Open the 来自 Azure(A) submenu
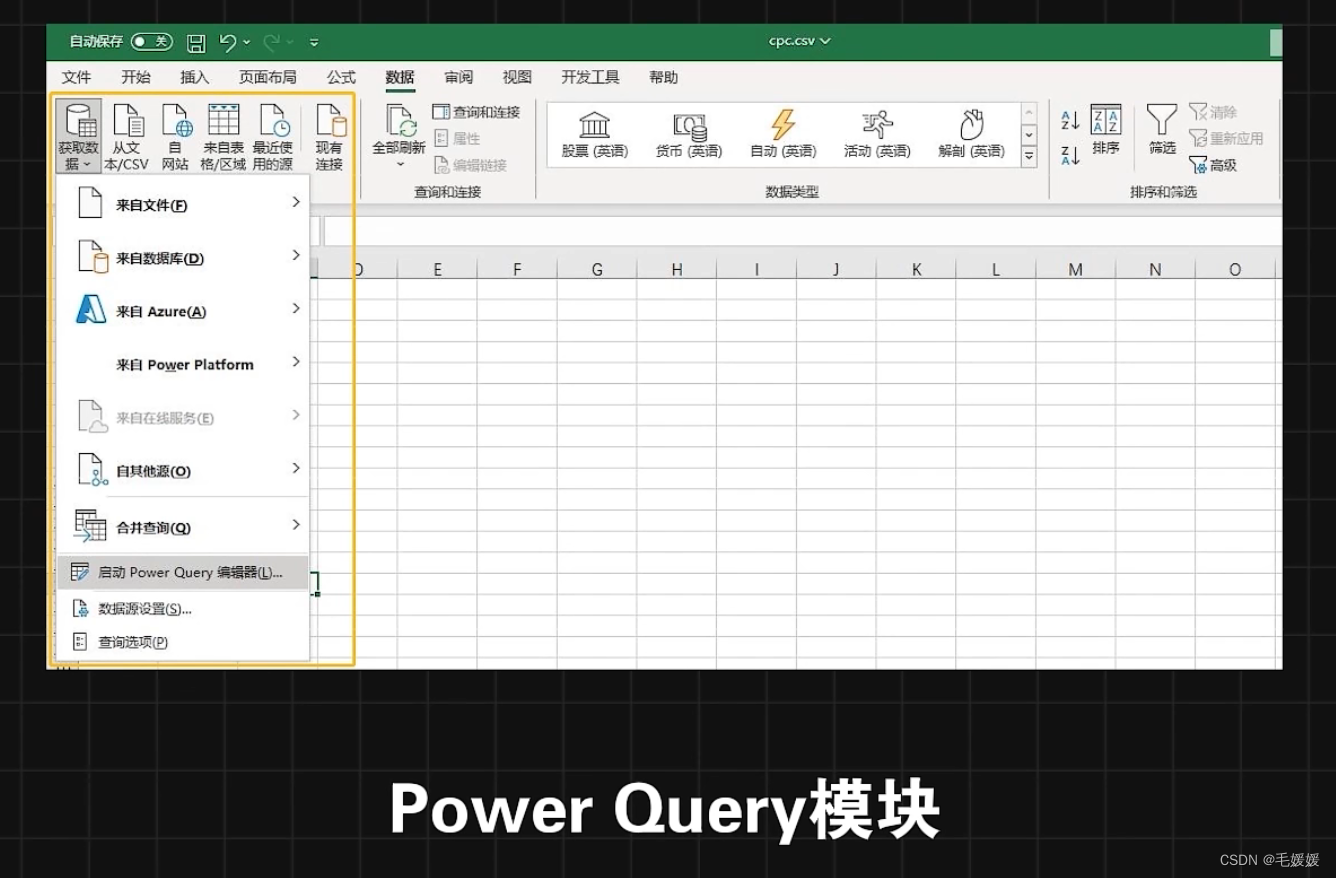This screenshot has height=878, width=1336. point(183,311)
